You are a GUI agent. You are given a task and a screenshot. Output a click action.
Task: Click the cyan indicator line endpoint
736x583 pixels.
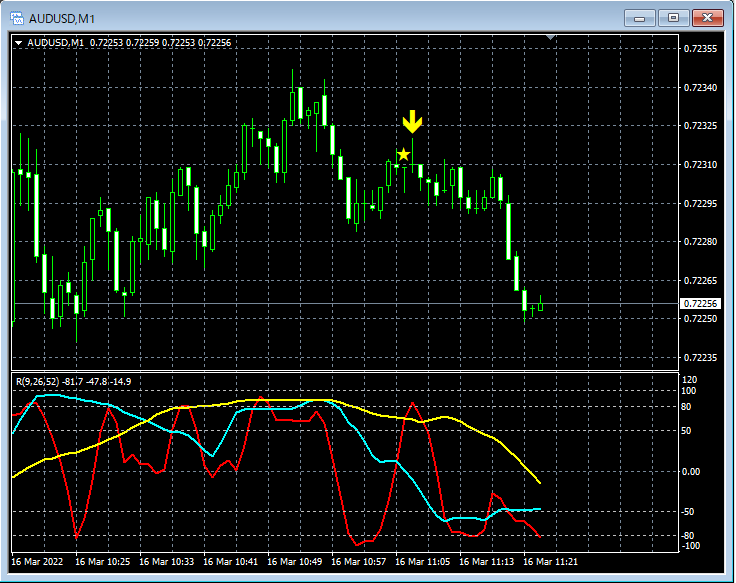click(x=540, y=509)
